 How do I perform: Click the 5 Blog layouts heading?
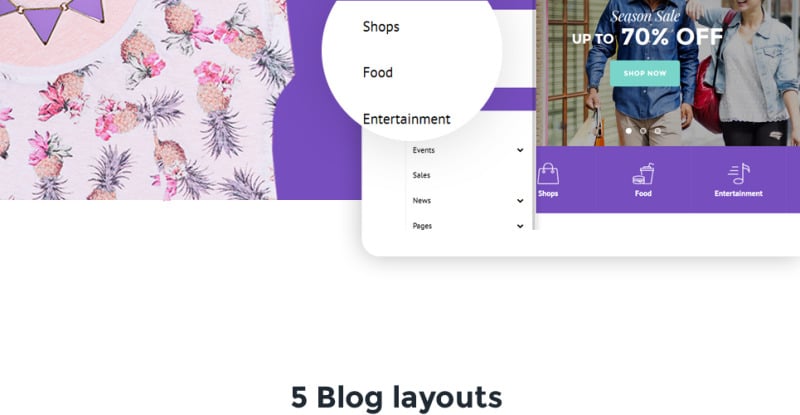point(396,397)
